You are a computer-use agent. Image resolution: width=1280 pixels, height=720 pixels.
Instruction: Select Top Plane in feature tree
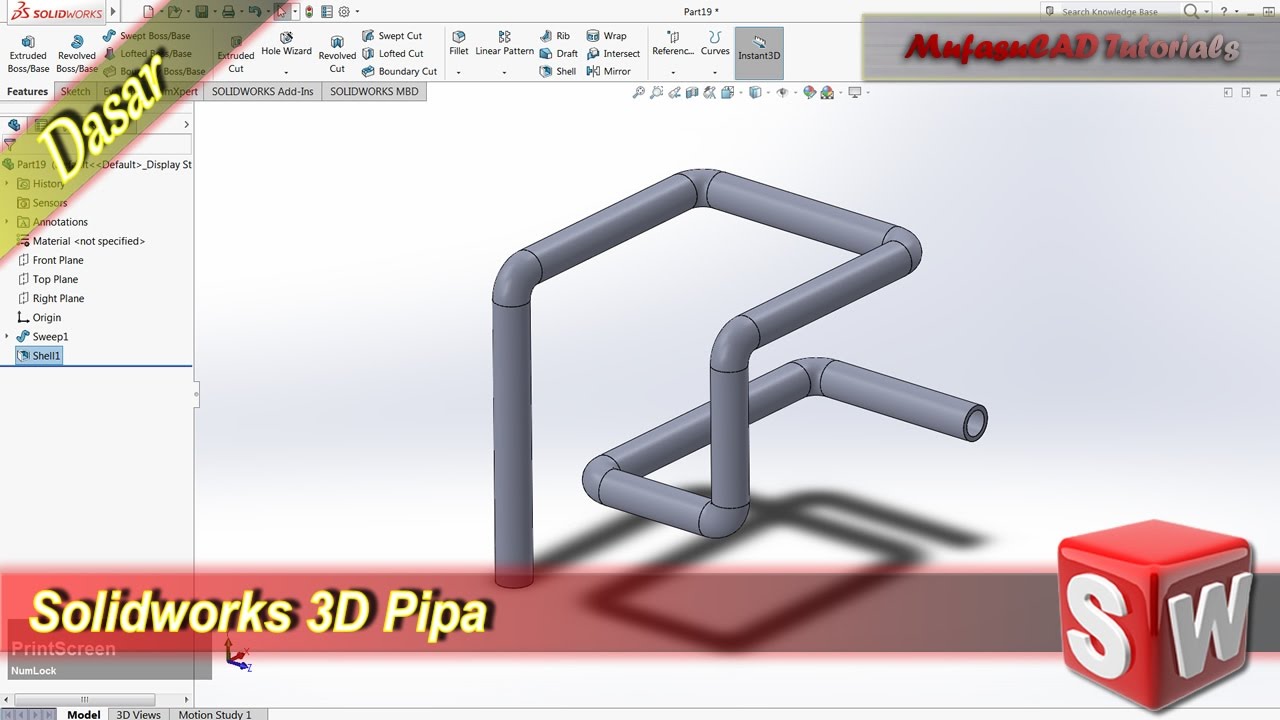pos(47,279)
